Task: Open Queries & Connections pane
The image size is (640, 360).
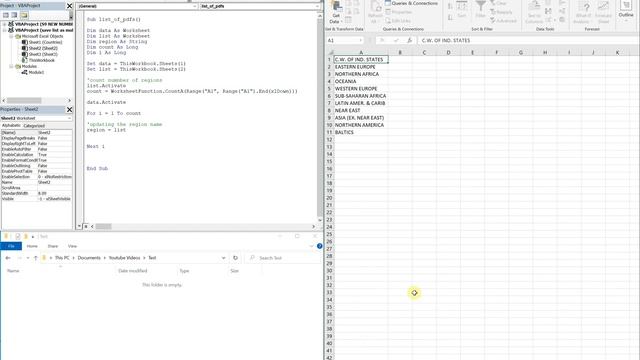Action: 411,3
